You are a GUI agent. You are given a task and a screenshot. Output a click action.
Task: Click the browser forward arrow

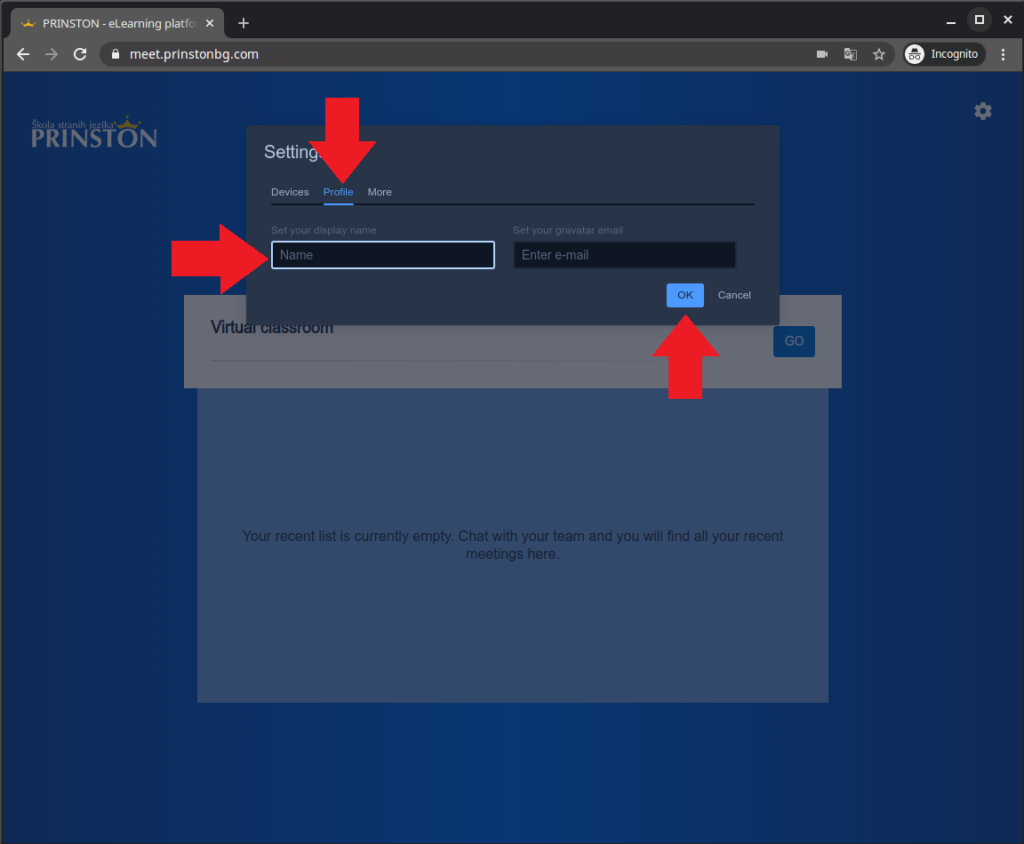coord(52,54)
